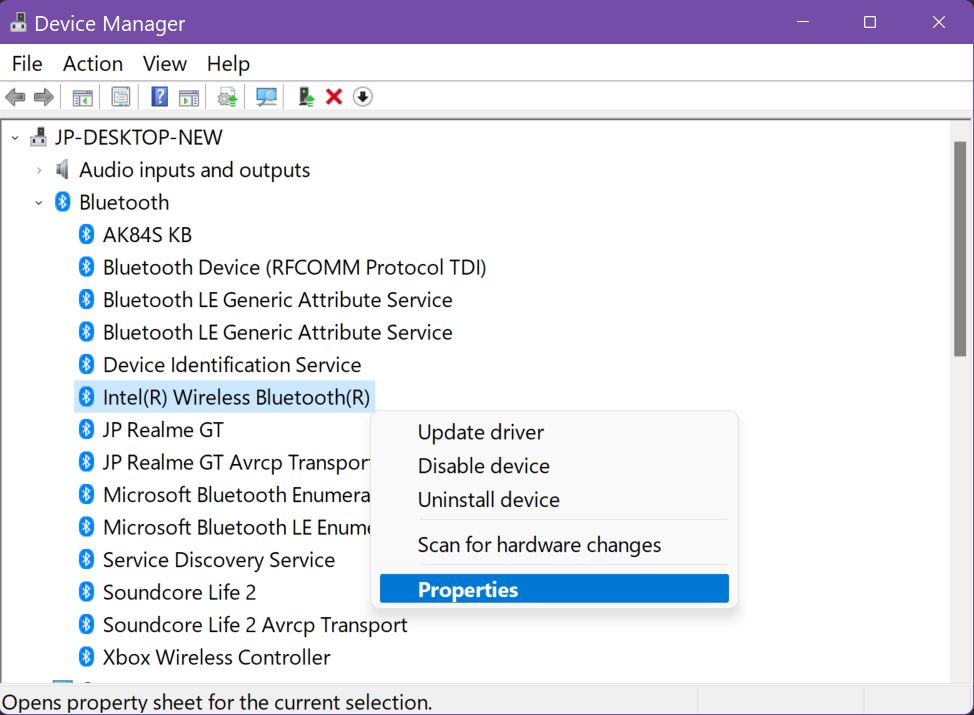Screen dimensions: 974x715
Task: Click the red X Uninstall device icon
Action: [333, 96]
